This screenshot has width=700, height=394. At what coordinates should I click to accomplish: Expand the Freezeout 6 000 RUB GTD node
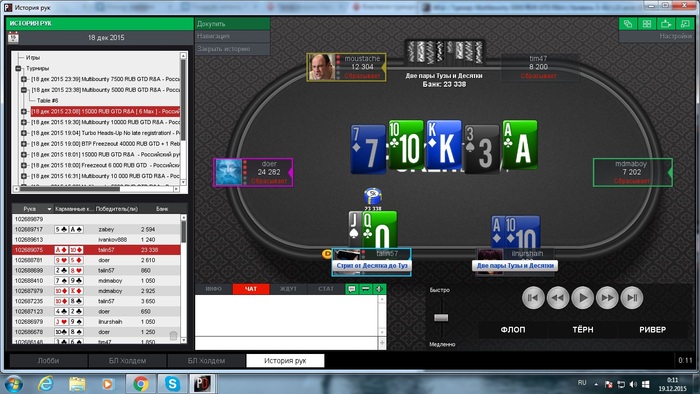pyautogui.click(x=24, y=166)
